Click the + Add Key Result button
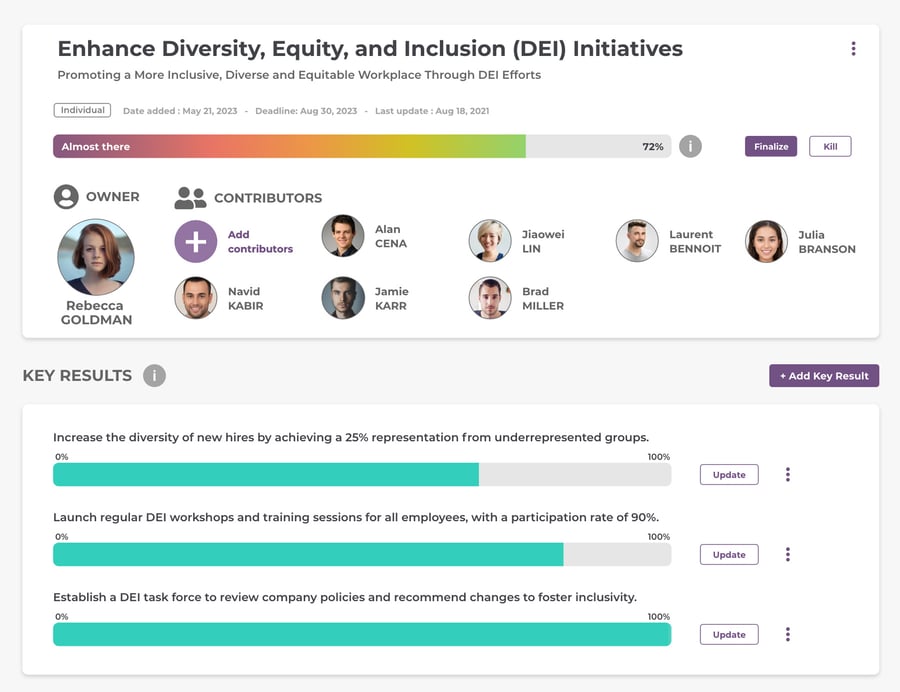This screenshot has width=900, height=692. click(824, 375)
